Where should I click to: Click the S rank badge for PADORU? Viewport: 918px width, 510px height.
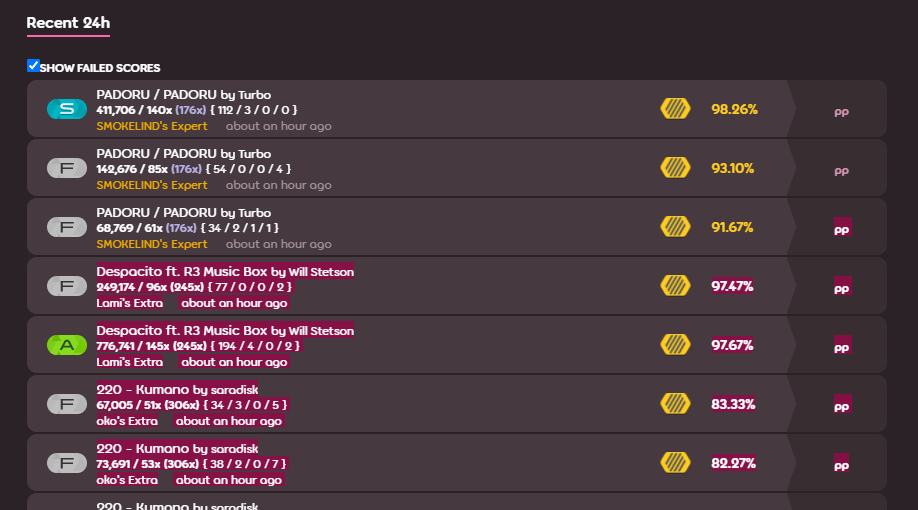[x=67, y=109]
